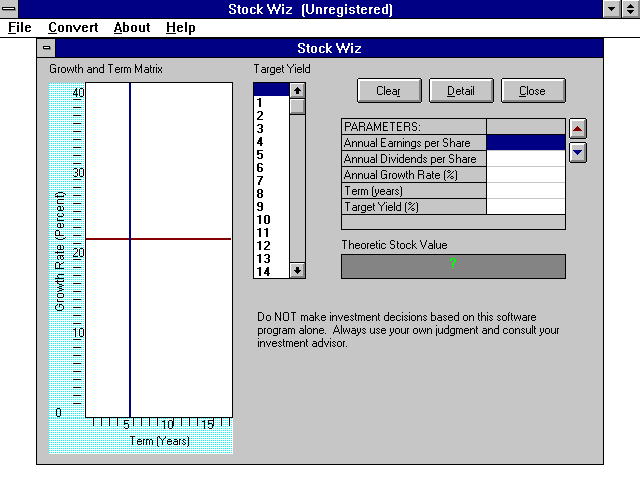Click the Annual Growth Rate (%) value field
640x480 pixels.
(x=525, y=175)
